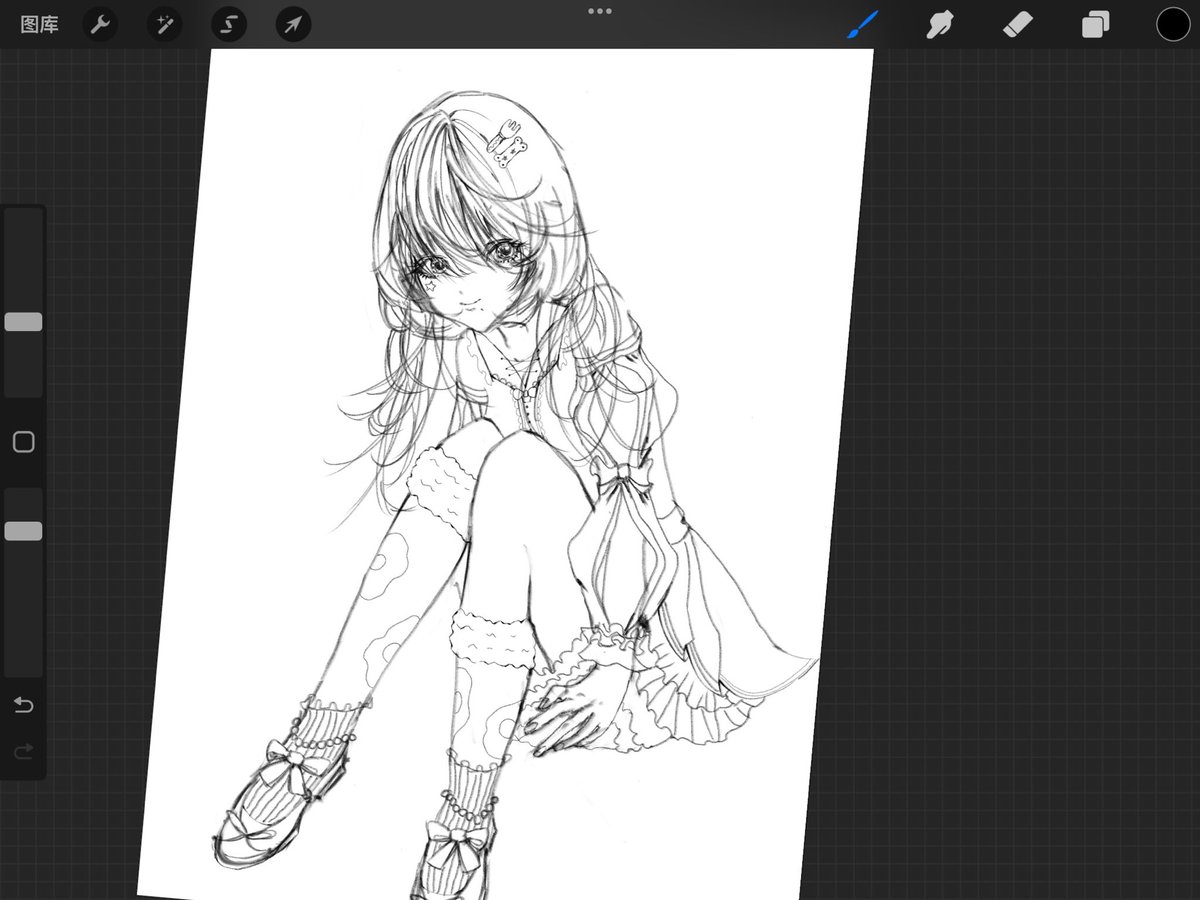Screen dimensions: 1200x900
Task: Open the black color swatch picker
Action: pyautogui.click(x=1173, y=24)
